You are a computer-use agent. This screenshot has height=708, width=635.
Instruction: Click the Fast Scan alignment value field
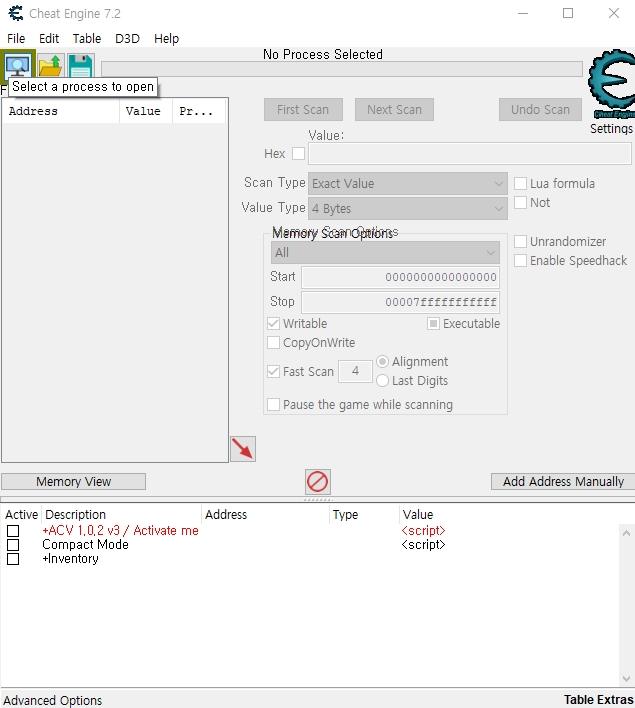click(355, 372)
